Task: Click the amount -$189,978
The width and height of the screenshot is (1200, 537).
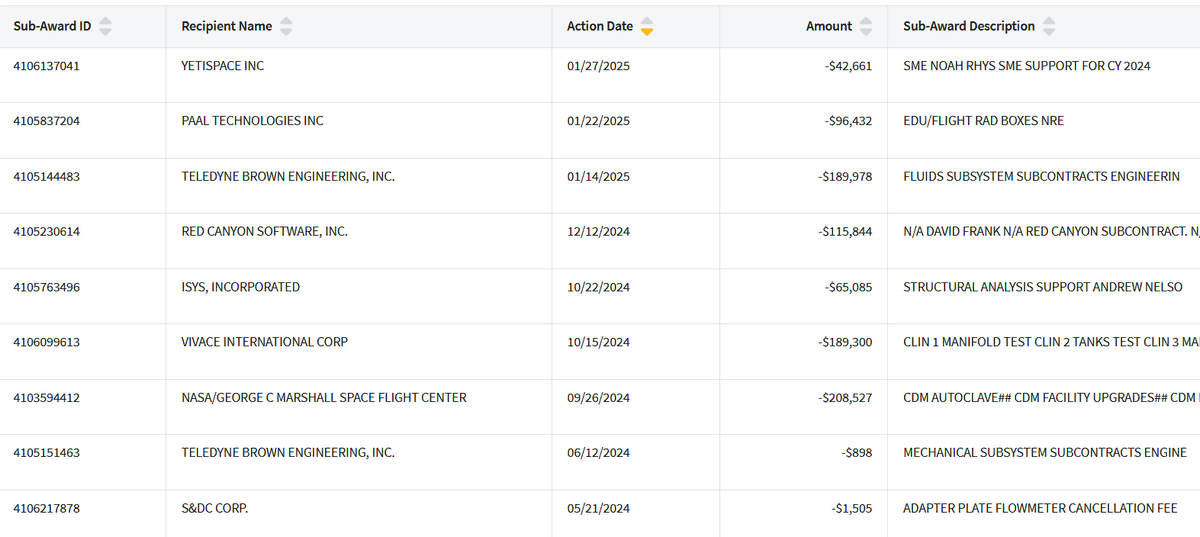Action: 846,176
